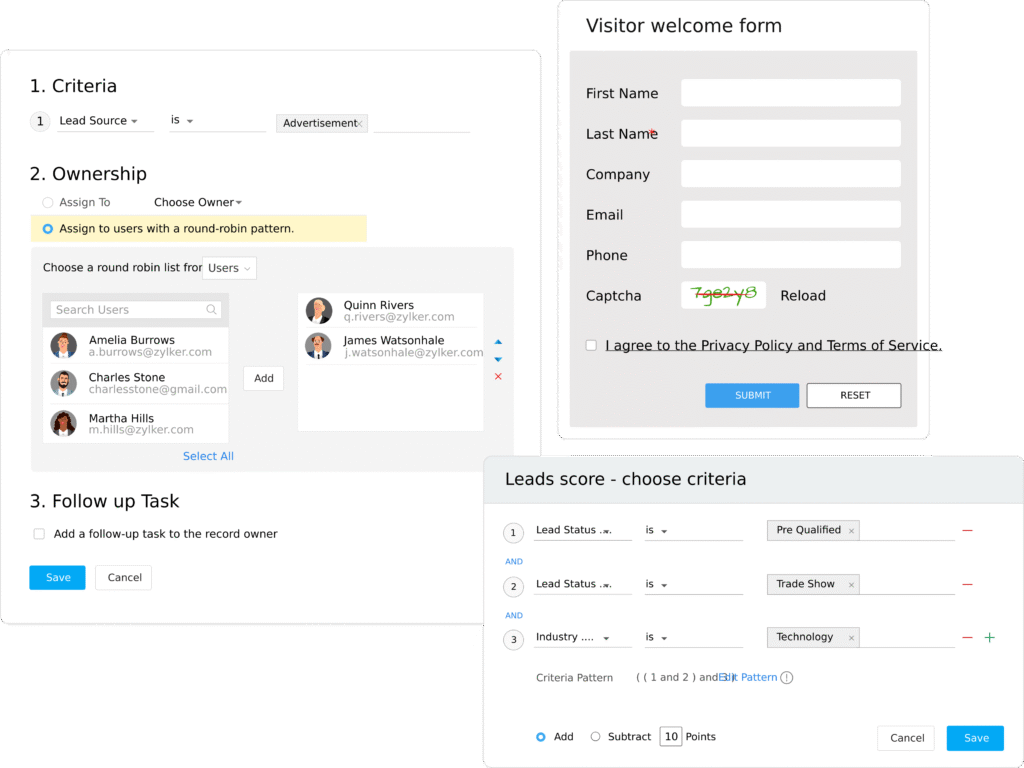This screenshot has width=1024, height=768.
Task: Open 'is' operator dropdown in row 3
Action: point(694,637)
